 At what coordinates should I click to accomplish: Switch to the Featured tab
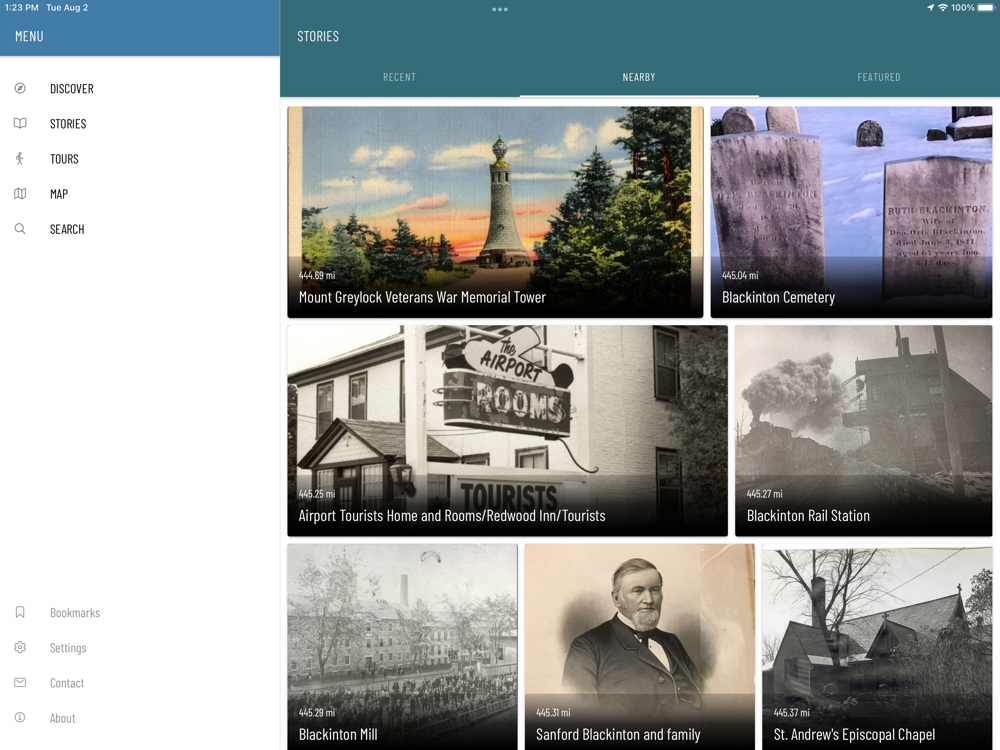tap(879, 77)
